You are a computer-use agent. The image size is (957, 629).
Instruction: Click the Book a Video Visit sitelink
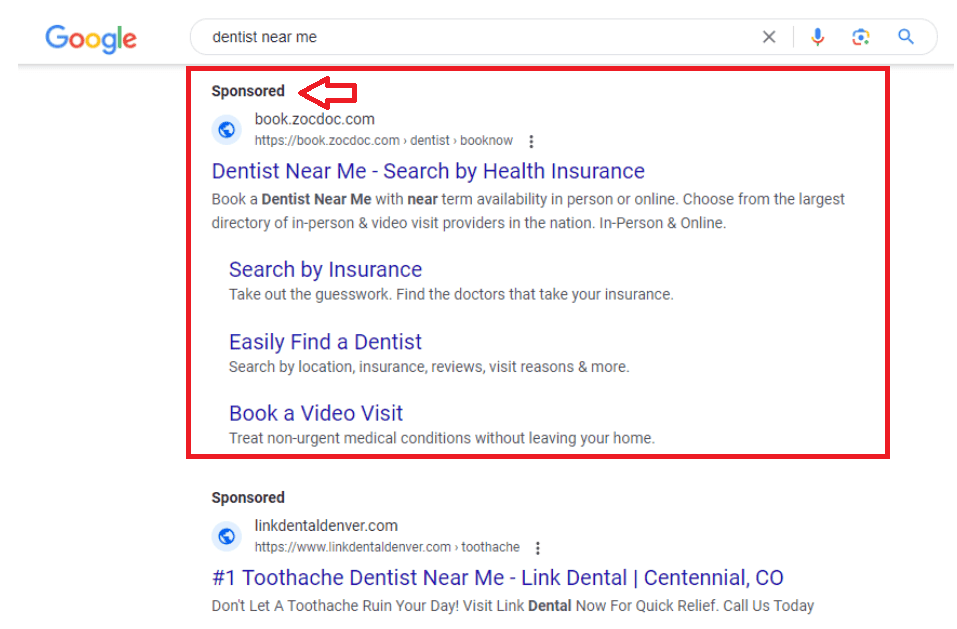coord(316,413)
